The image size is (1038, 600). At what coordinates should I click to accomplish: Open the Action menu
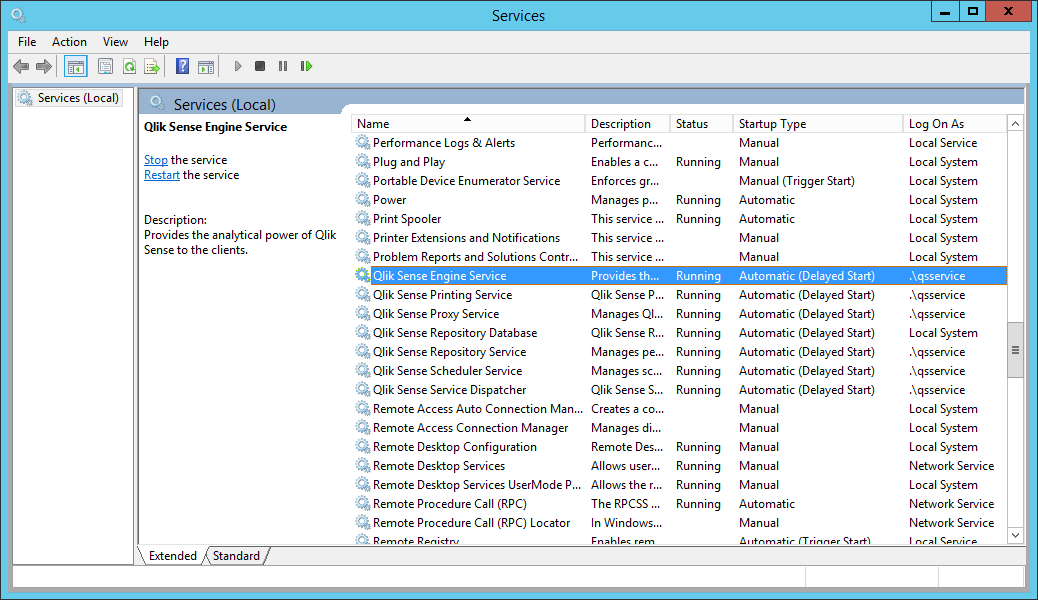pyautogui.click(x=69, y=42)
